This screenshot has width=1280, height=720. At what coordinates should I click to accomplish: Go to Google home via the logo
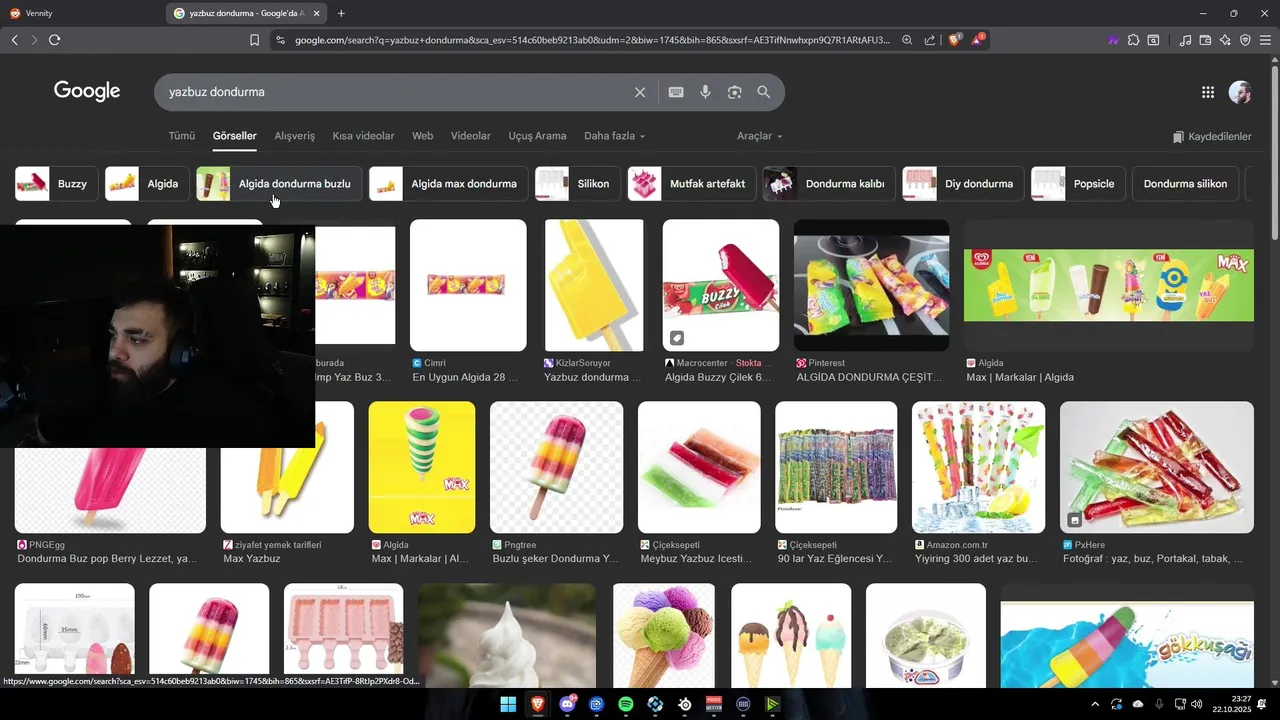coord(87,91)
